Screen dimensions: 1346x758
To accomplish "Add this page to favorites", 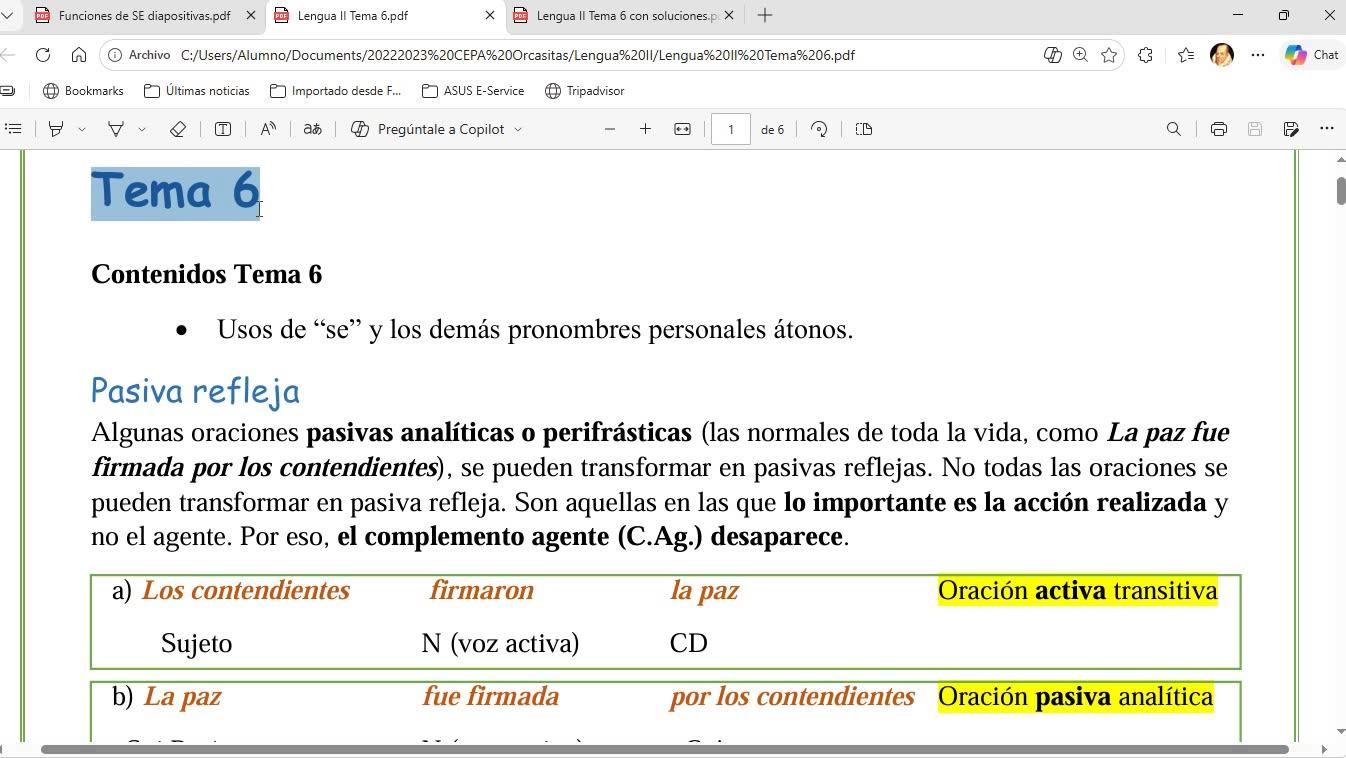I will coord(1109,55).
